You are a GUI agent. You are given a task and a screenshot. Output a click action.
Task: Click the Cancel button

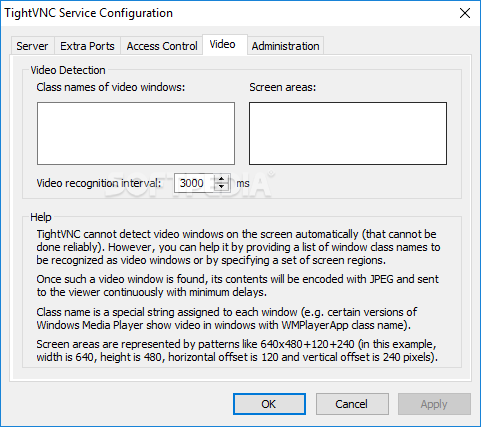[352, 404]
